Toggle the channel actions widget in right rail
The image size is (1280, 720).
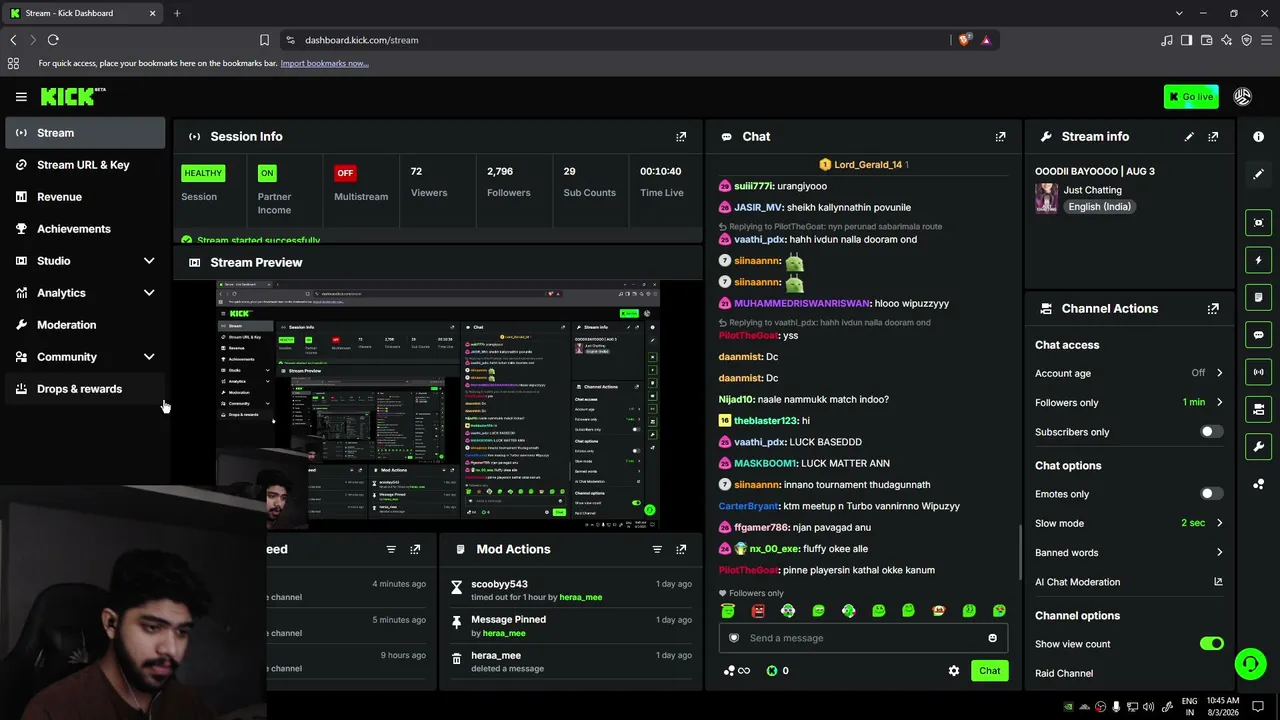[1258, 409]
